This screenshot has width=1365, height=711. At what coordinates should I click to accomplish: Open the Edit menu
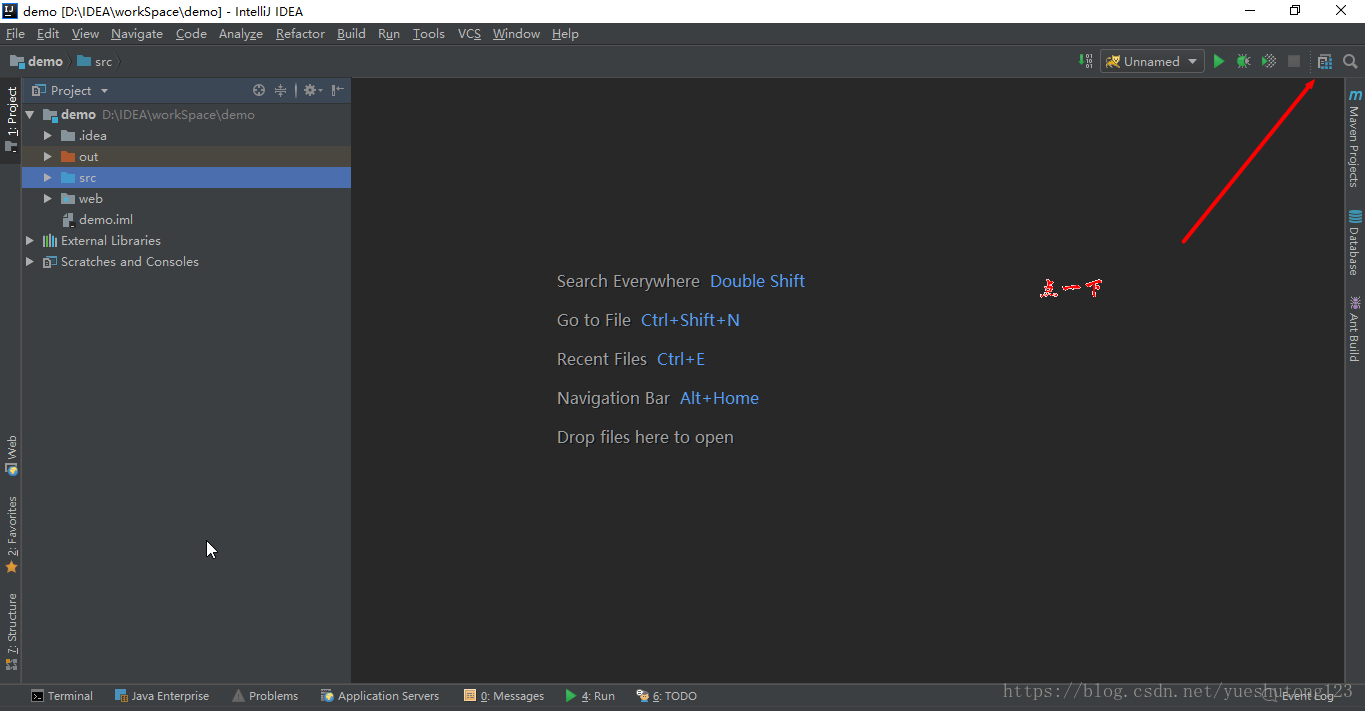pyautogui.click(x=48, y=34)
